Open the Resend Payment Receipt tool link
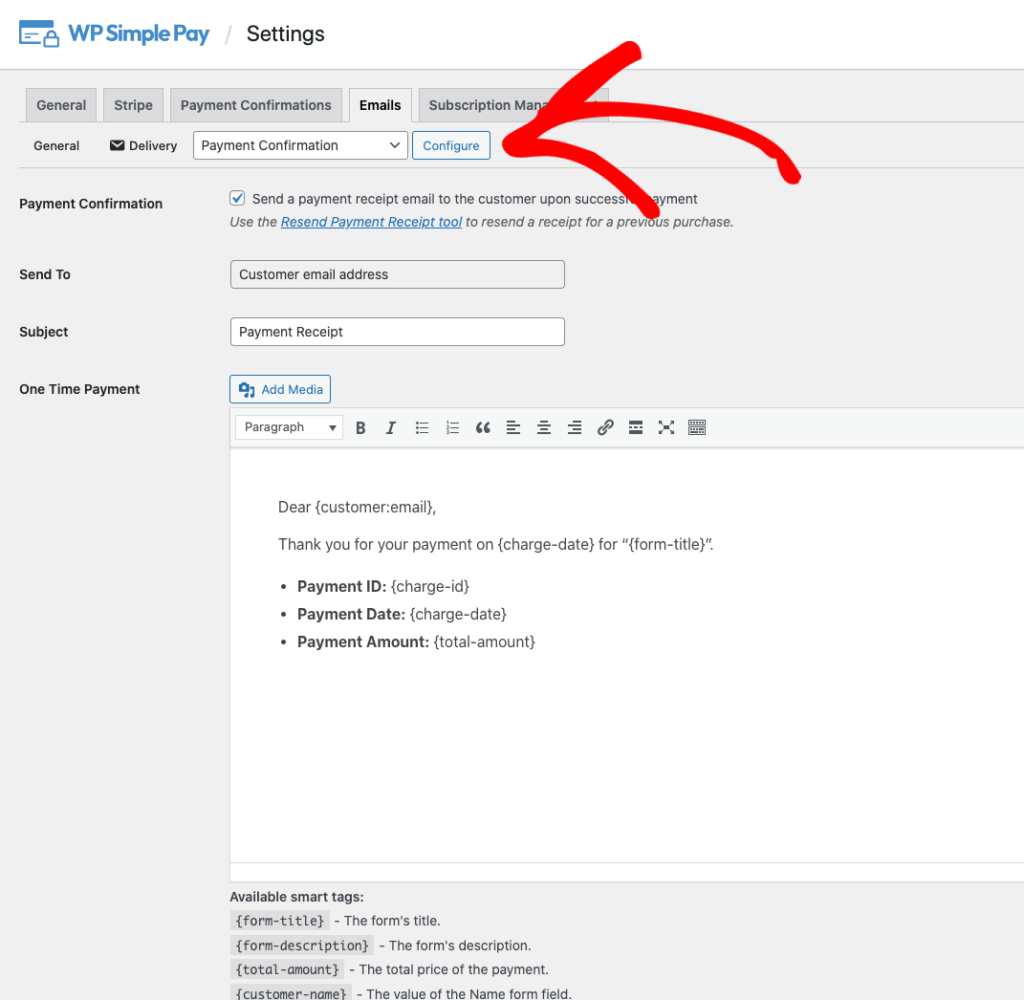 371,222
